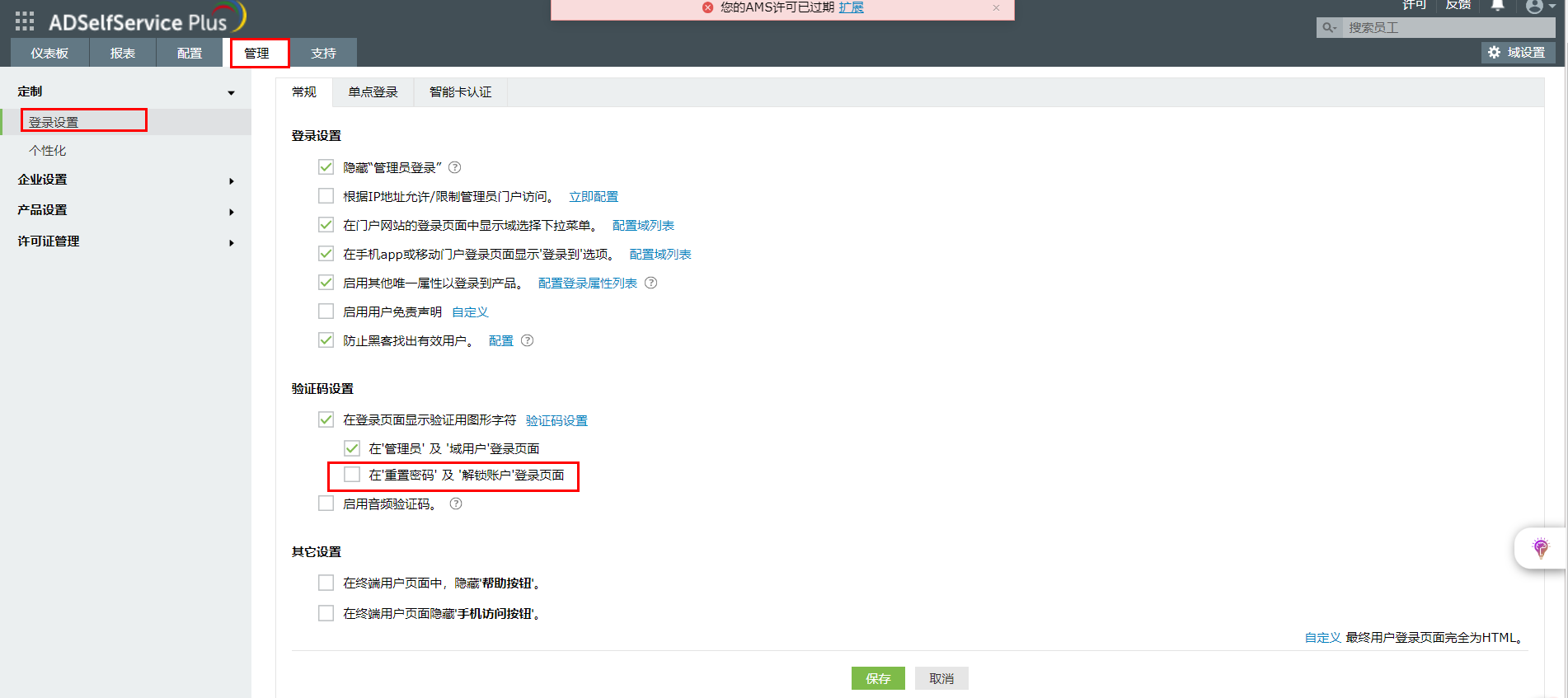This screenshot has width=1568, height=698.
Task: Open the 配置登录属性列表 link
Action: (588, 283)
